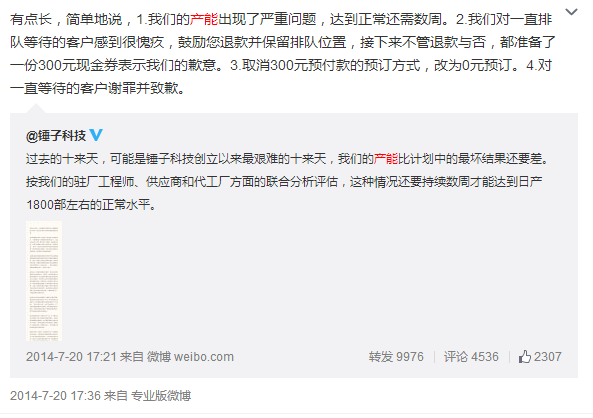
Task: Open 评论 4536 comments
Action: [x=471, y=357]
